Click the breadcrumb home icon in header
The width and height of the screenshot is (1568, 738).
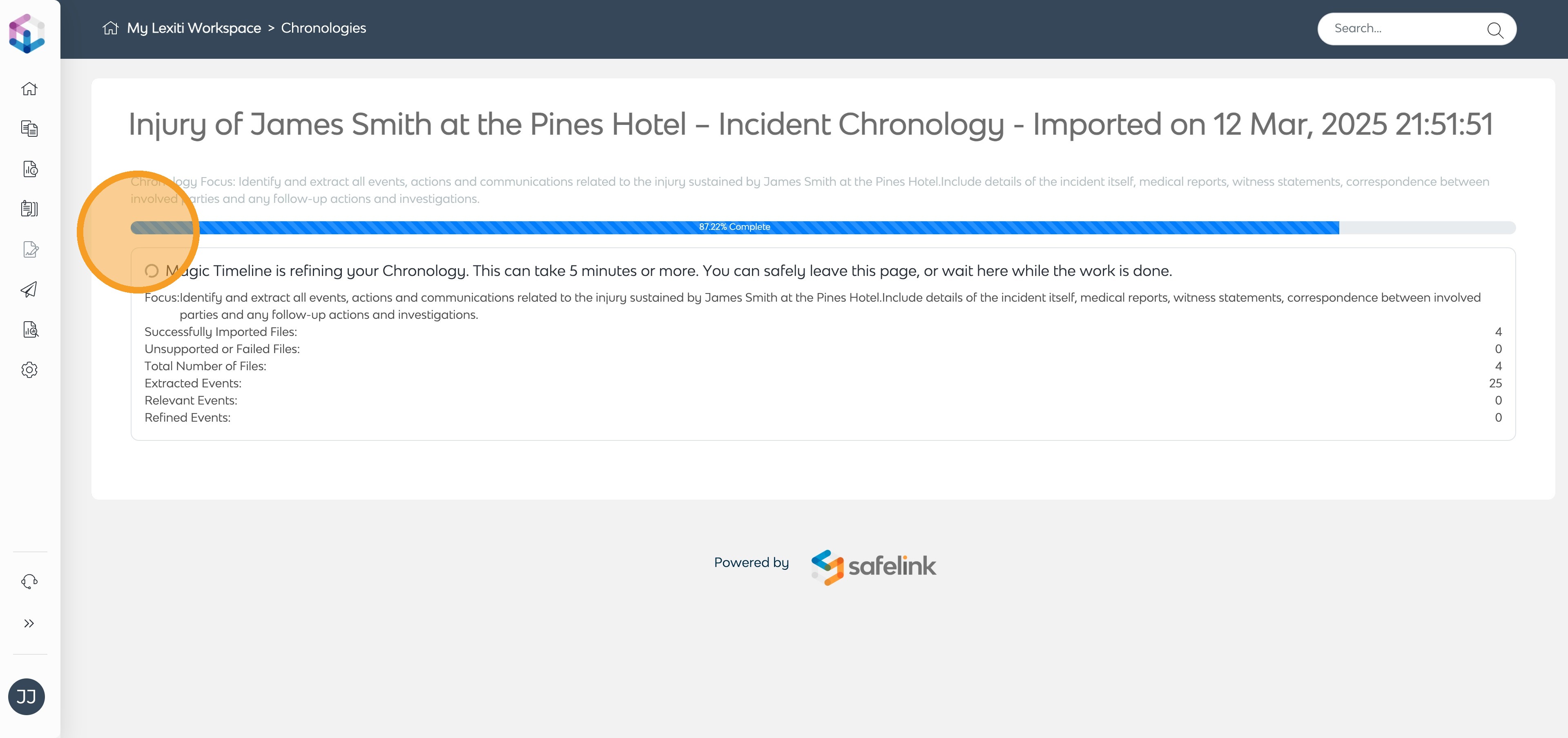(x=110, y=28)
